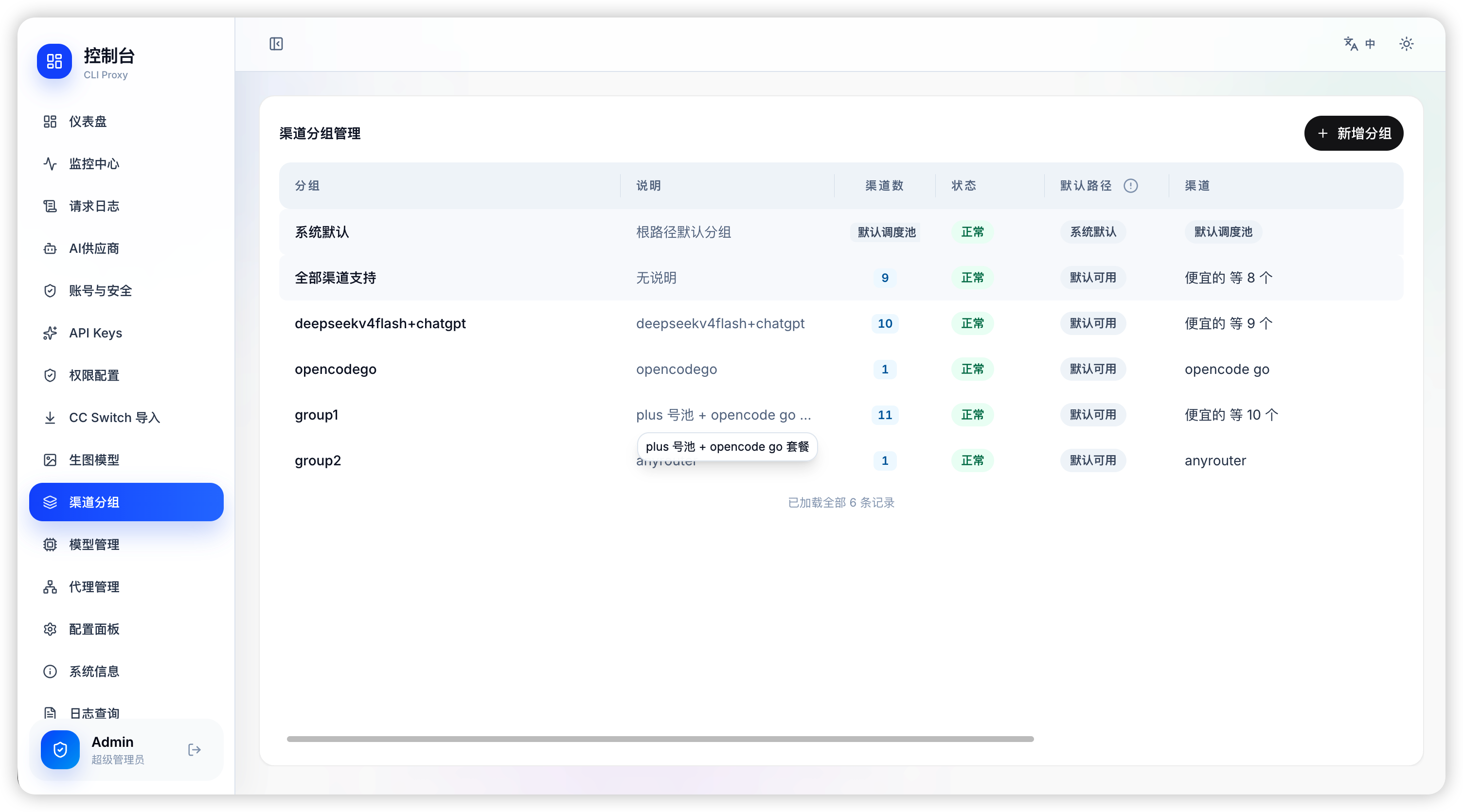Click 默认调度池 badge in 渠道 column
Screen dimensions: 1463x812
pyautogui.click(x=1223, y=231)
